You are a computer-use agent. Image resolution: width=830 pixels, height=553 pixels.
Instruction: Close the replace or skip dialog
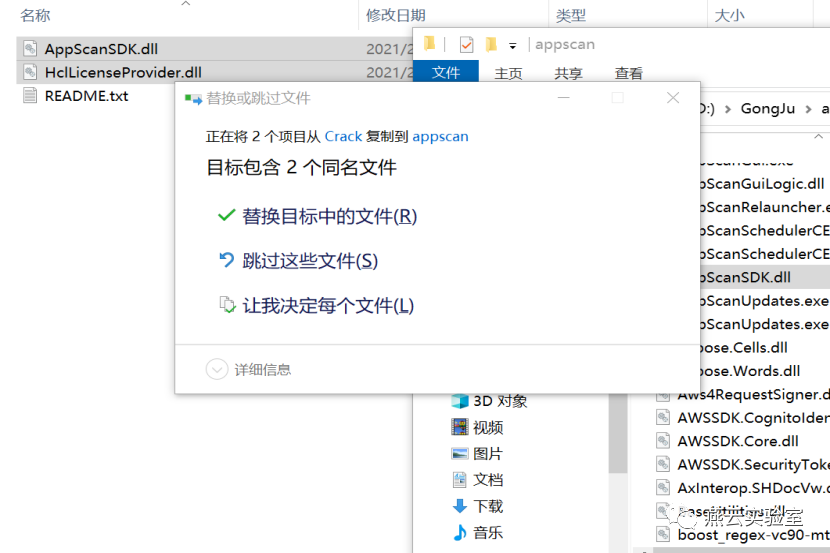[x=673, y=98]
